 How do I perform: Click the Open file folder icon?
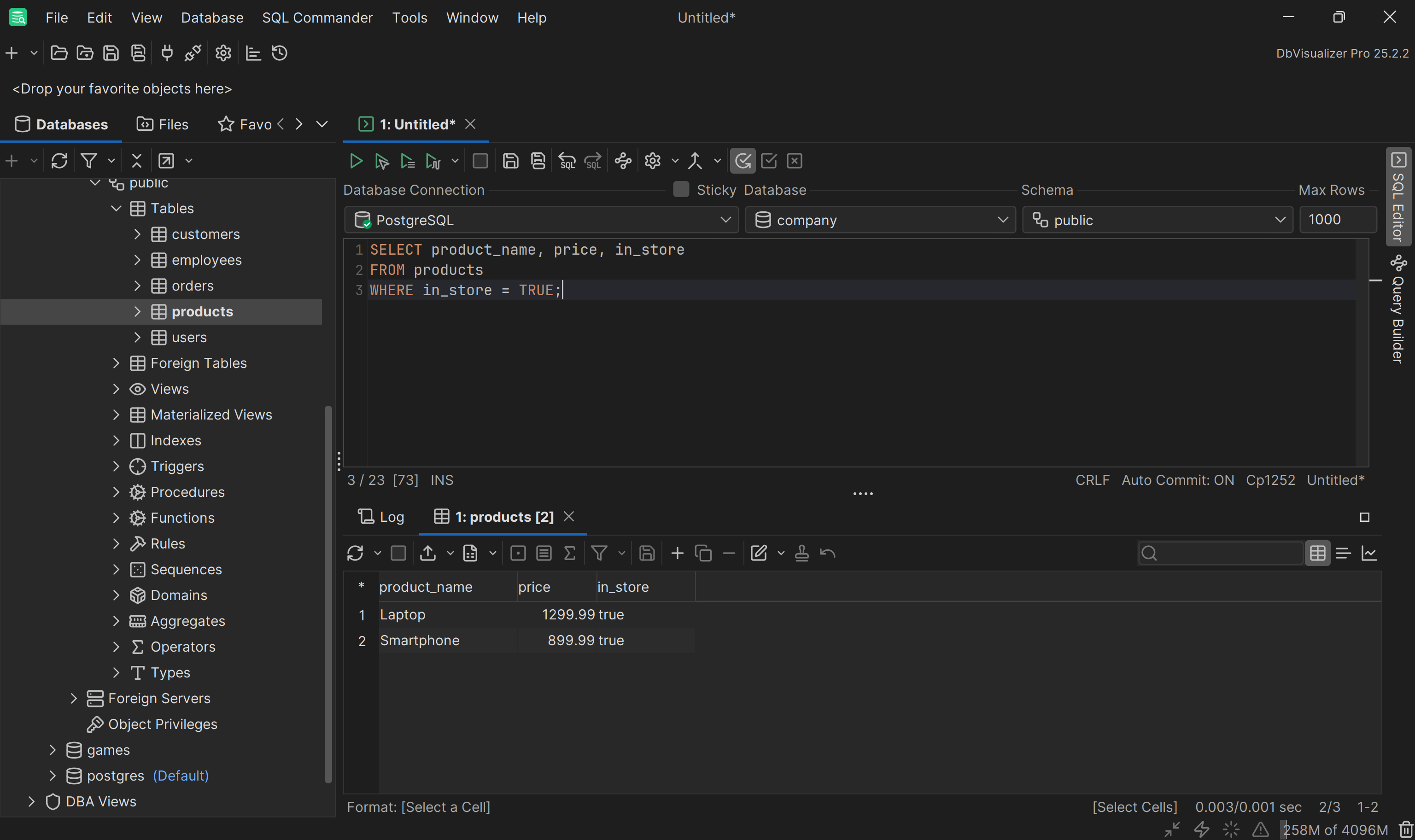[59, 53]
